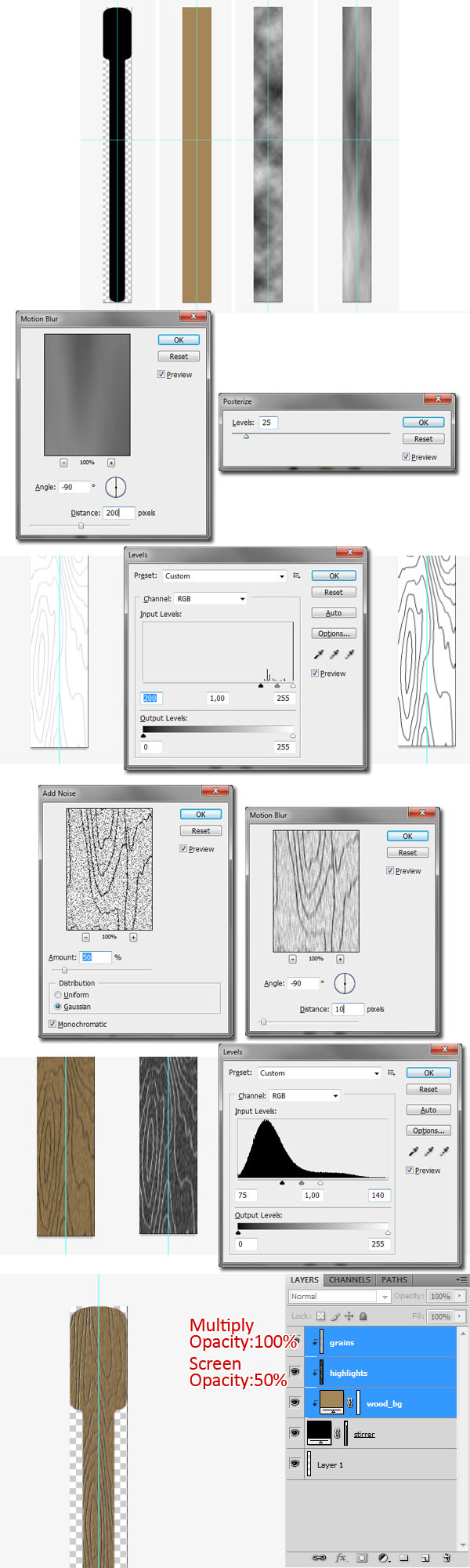Click the new group folder icon

403,1557
